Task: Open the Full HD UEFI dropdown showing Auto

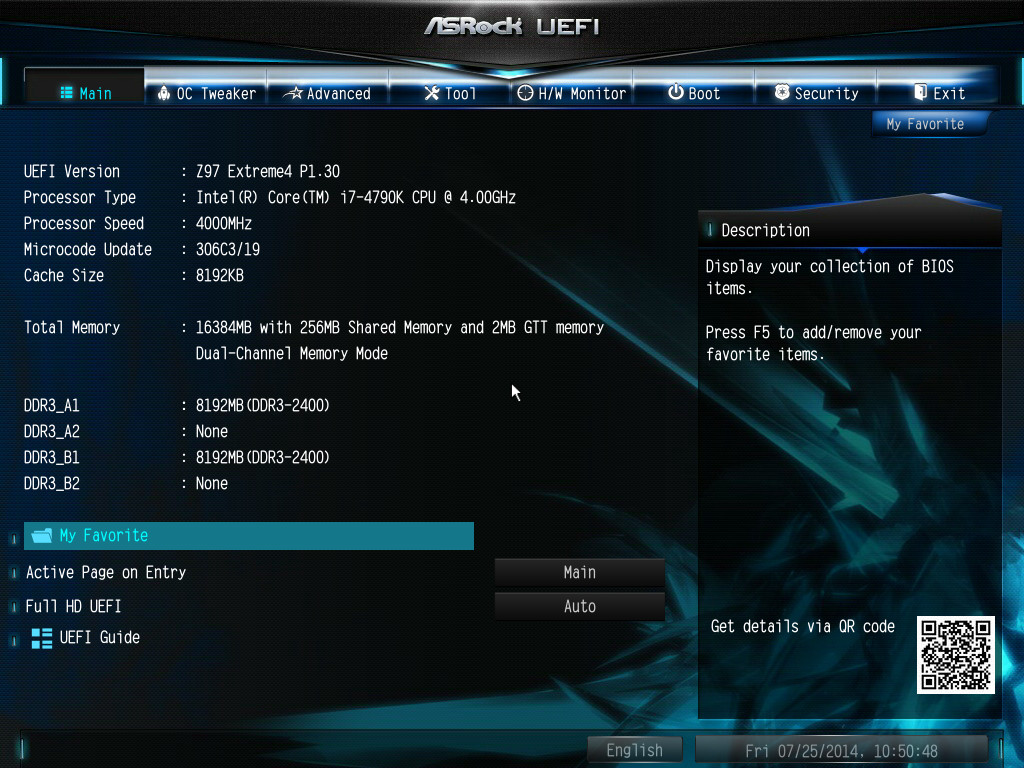Action: (579, 607)
